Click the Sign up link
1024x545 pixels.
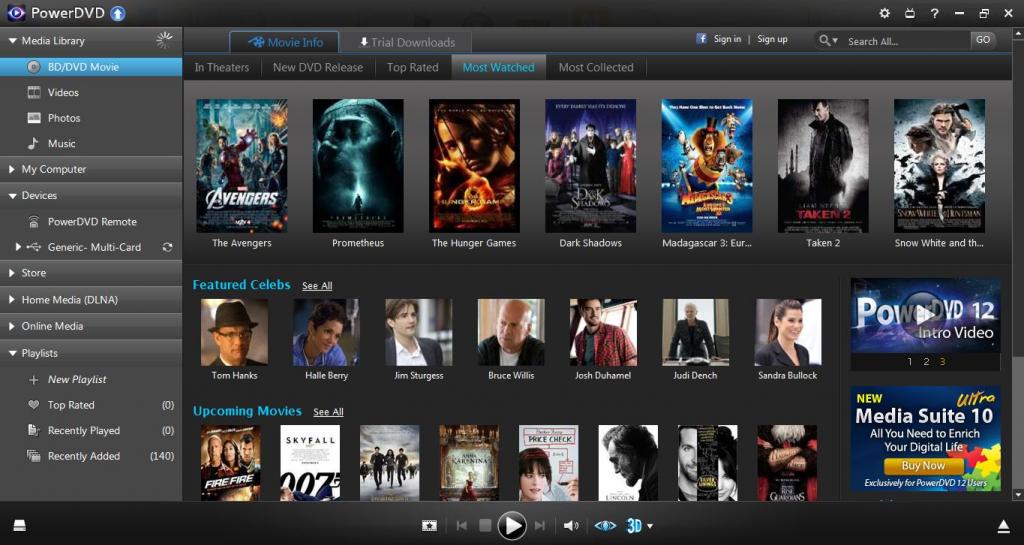[773, 39]
